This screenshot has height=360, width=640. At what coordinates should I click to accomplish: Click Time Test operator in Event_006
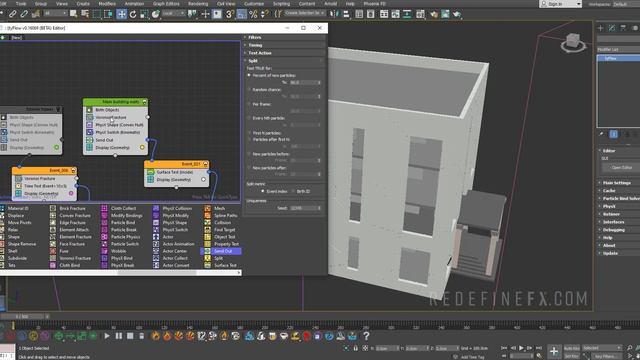point(45,186)
